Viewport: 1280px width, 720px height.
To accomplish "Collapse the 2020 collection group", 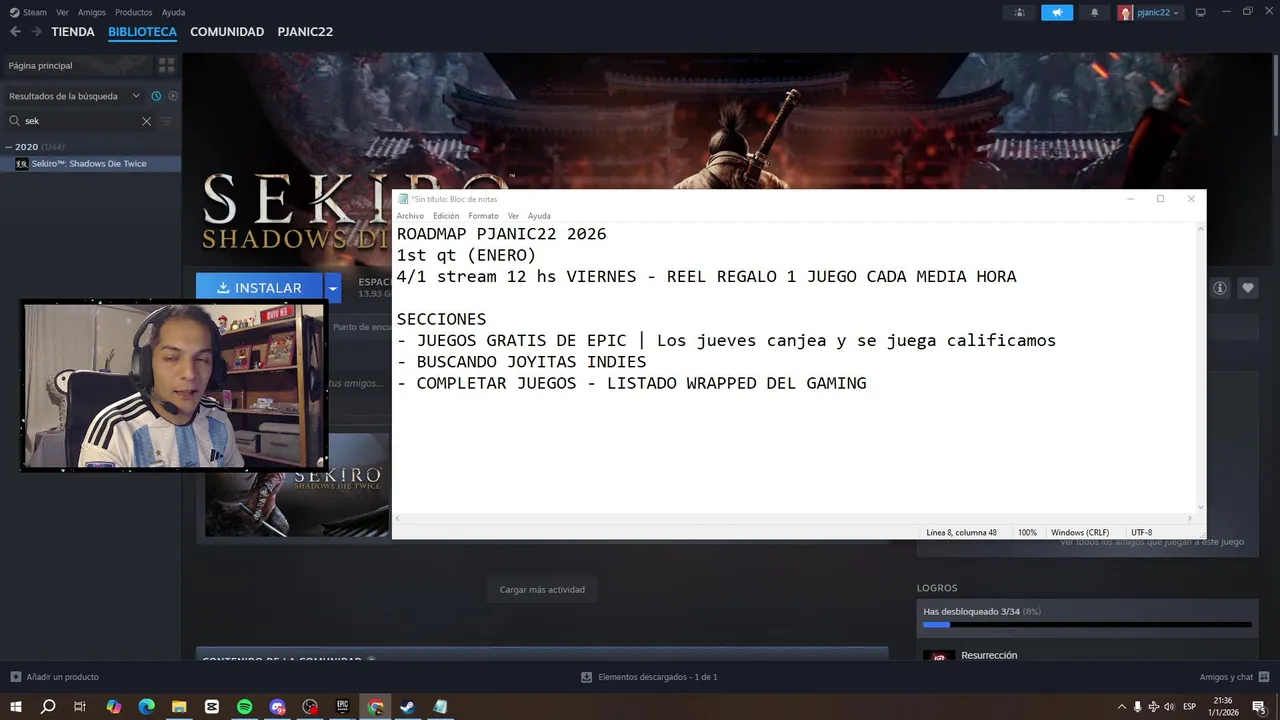I will [8, 147].
